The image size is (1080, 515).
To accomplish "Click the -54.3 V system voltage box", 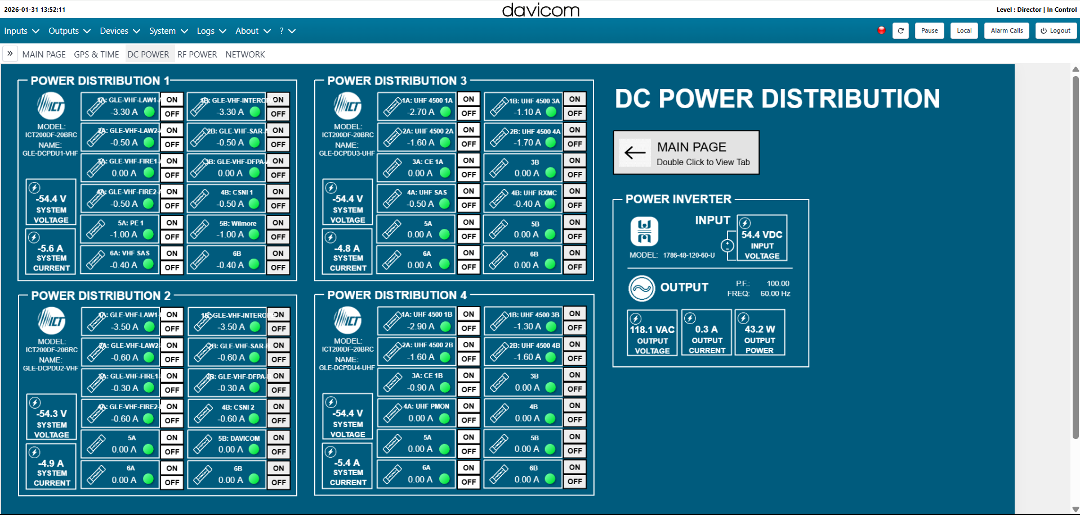I will point(52,417).
